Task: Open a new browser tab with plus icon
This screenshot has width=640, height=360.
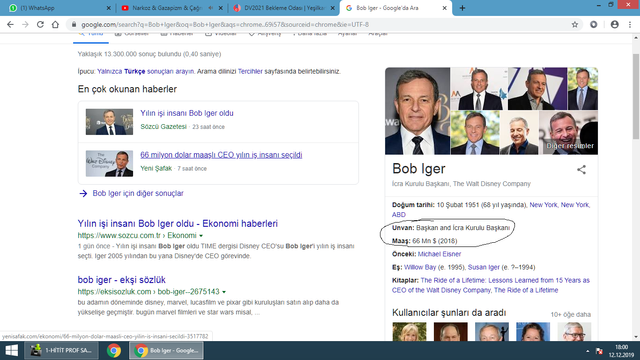Action: (462, 8)
